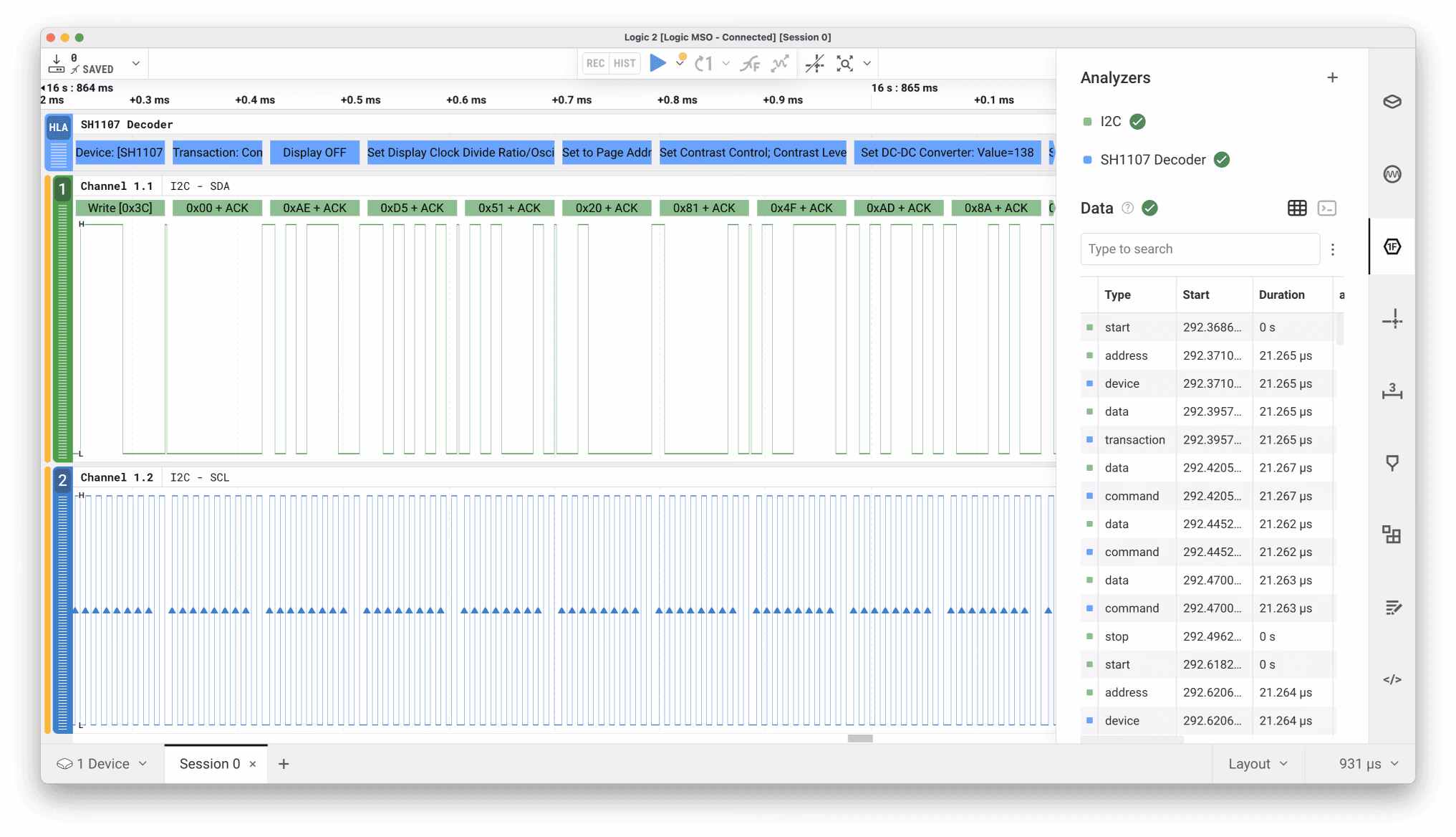Open the Extensions icon in the sidebar

point(1392,534)
